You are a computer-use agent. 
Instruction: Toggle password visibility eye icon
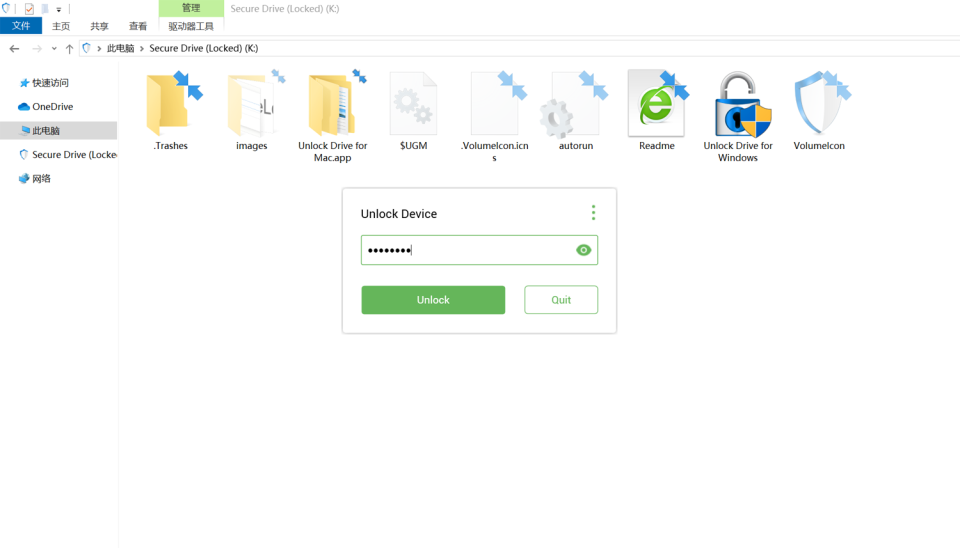tap(583, 250)
